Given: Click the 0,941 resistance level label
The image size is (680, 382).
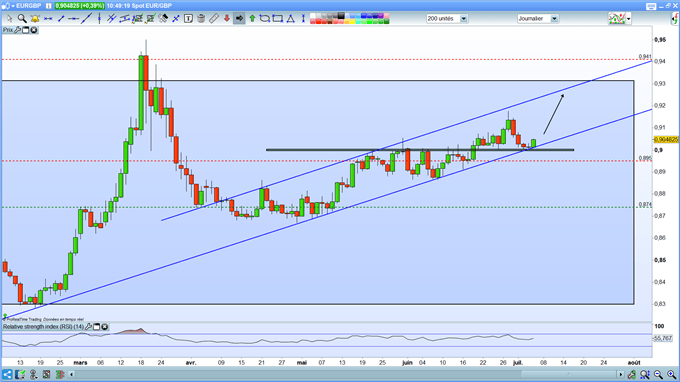Looking at the screenshot, I should click(645, 56).
